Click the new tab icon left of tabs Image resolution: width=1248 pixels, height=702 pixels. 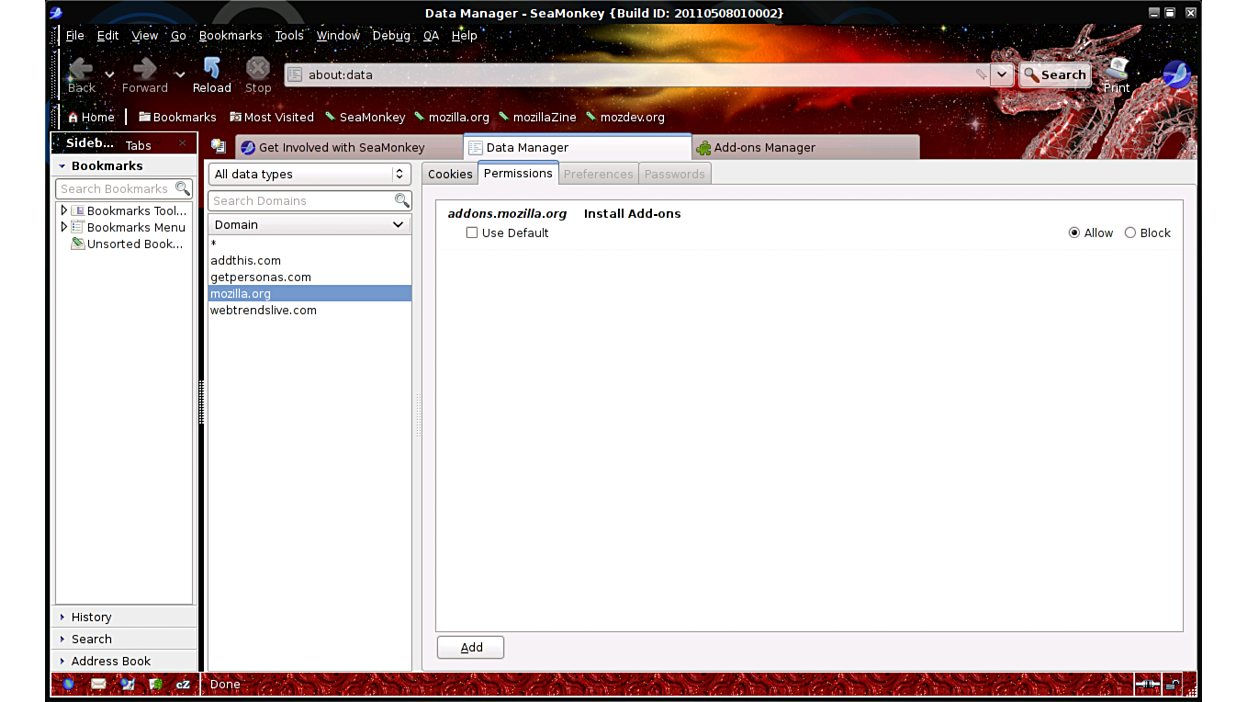pyautogui.click(x=218, y=147)
